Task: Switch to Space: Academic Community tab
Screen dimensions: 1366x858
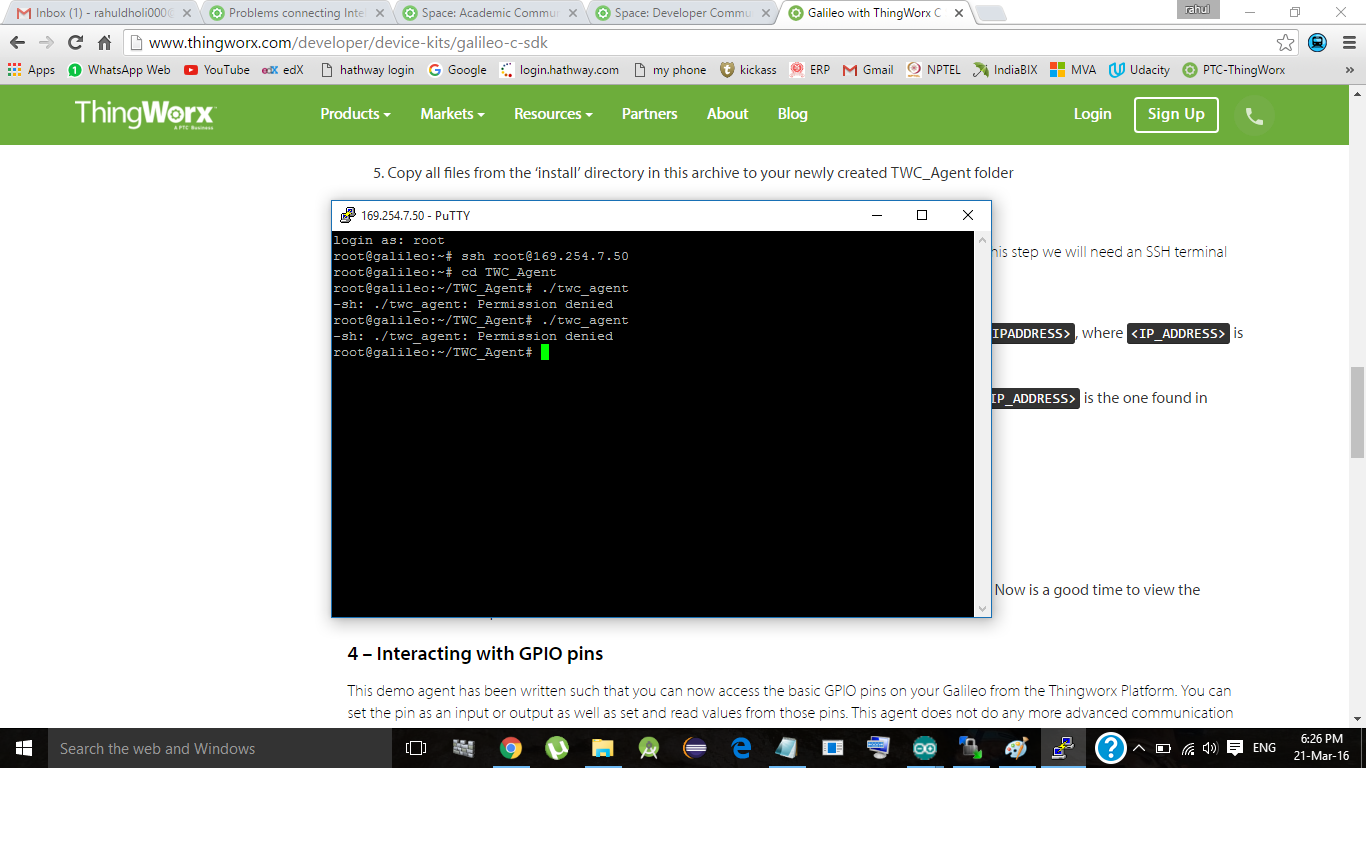Action: point(487,13)
